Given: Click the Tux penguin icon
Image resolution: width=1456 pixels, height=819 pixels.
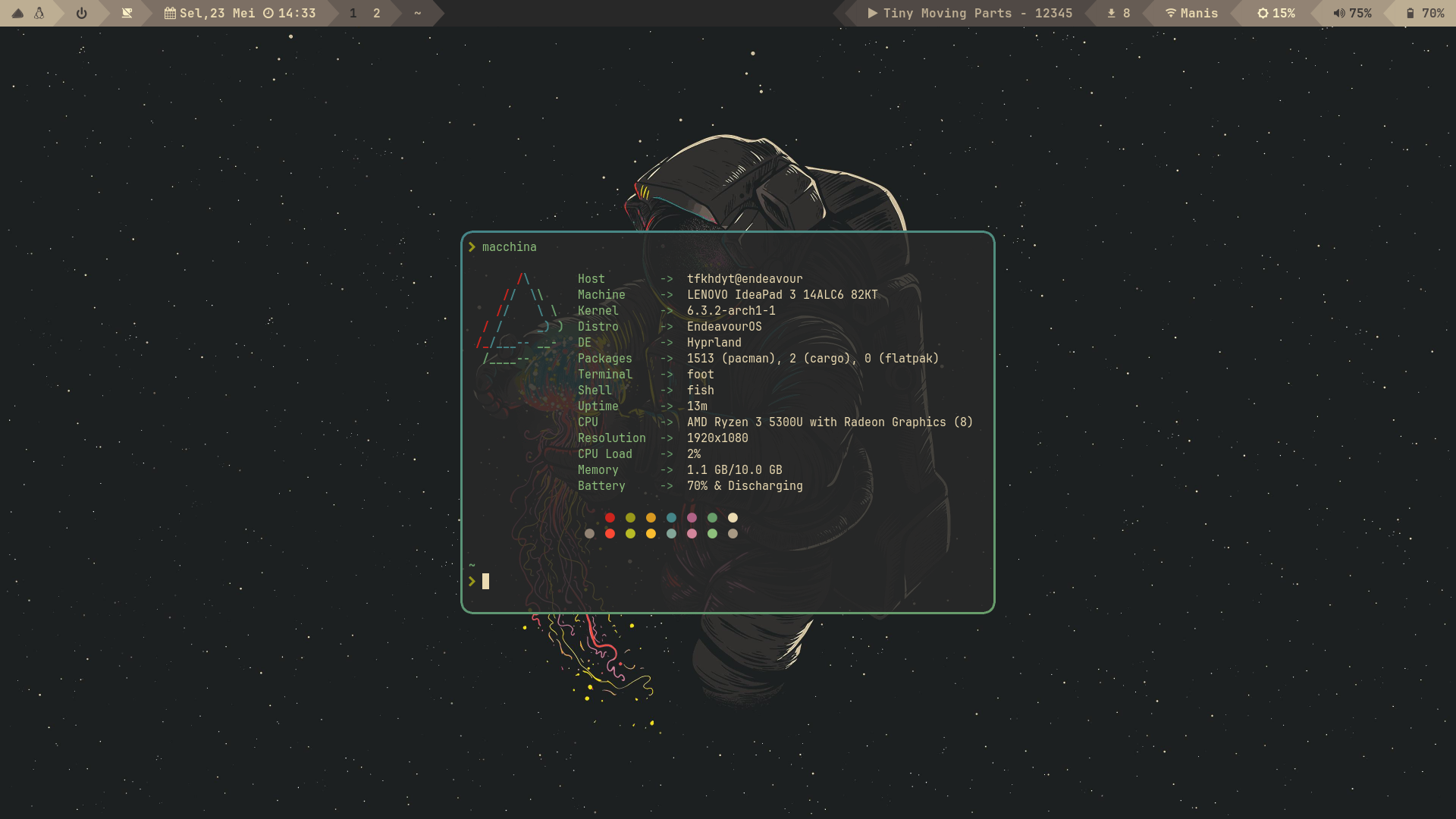Looking at the screenshot, I should point(39,13).
